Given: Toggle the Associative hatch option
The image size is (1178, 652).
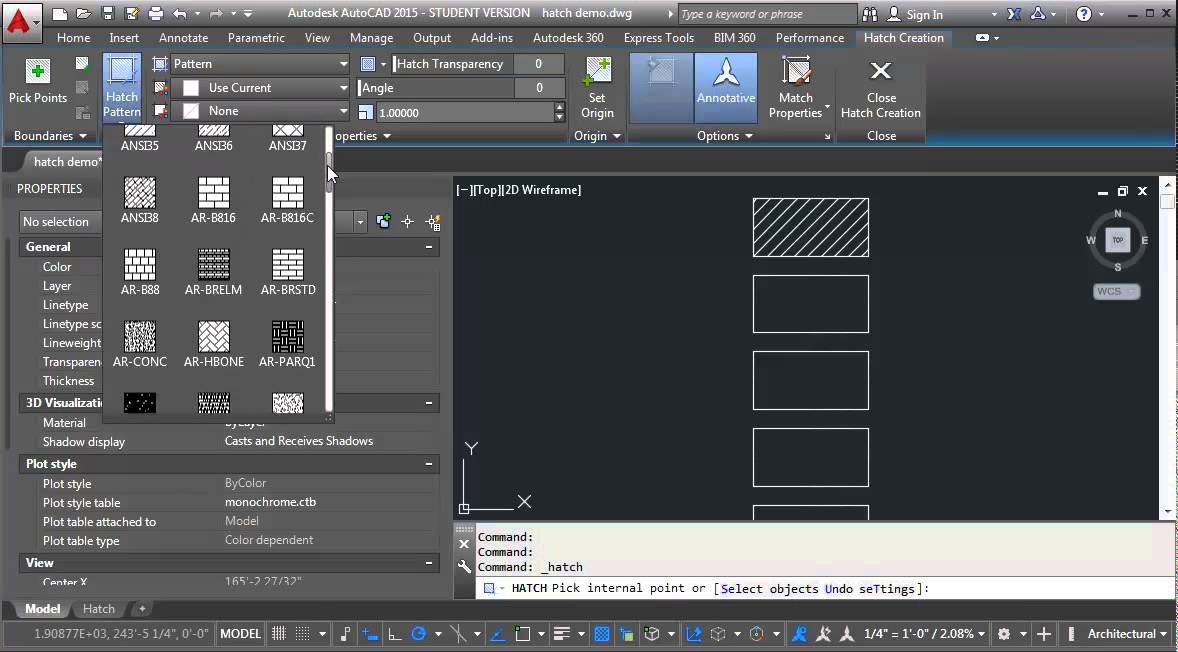Looking at the screenshot, I should (x=661, y=87).
